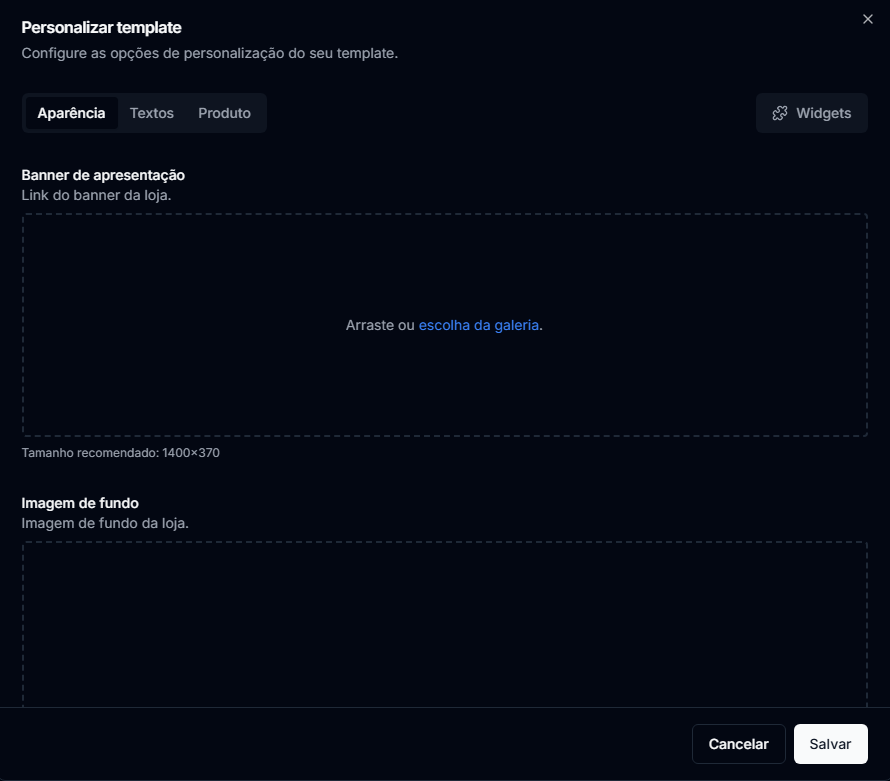Screen dimensions: 890x781
Task: Select the Aparência tab
Action: 72,113
